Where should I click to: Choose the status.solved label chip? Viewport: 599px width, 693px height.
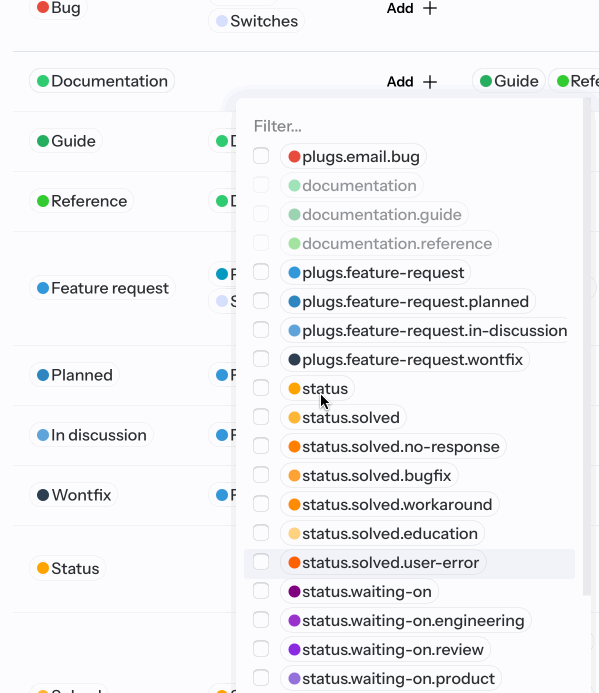coord(343,418)
